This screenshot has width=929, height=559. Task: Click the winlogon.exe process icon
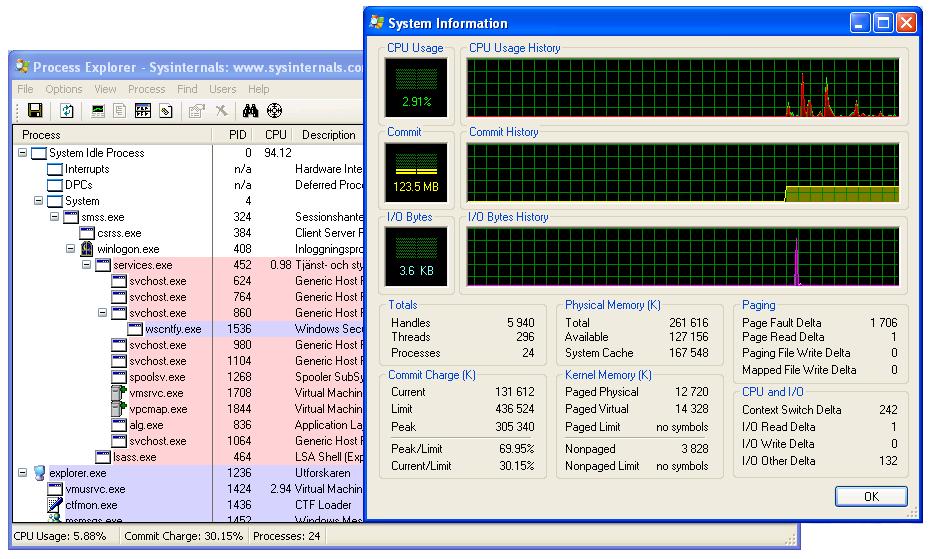tap(87, 249)
